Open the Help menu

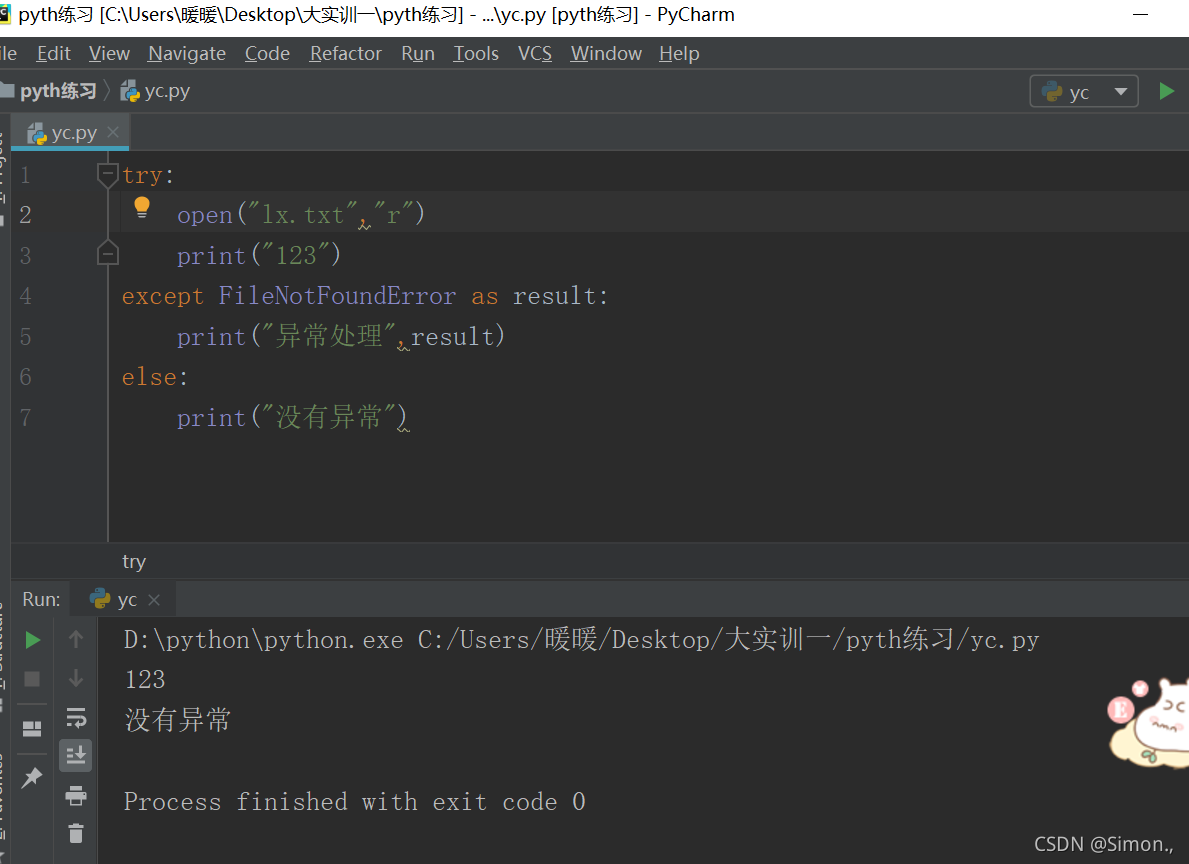pyautogui.click(x=679, y=54)
